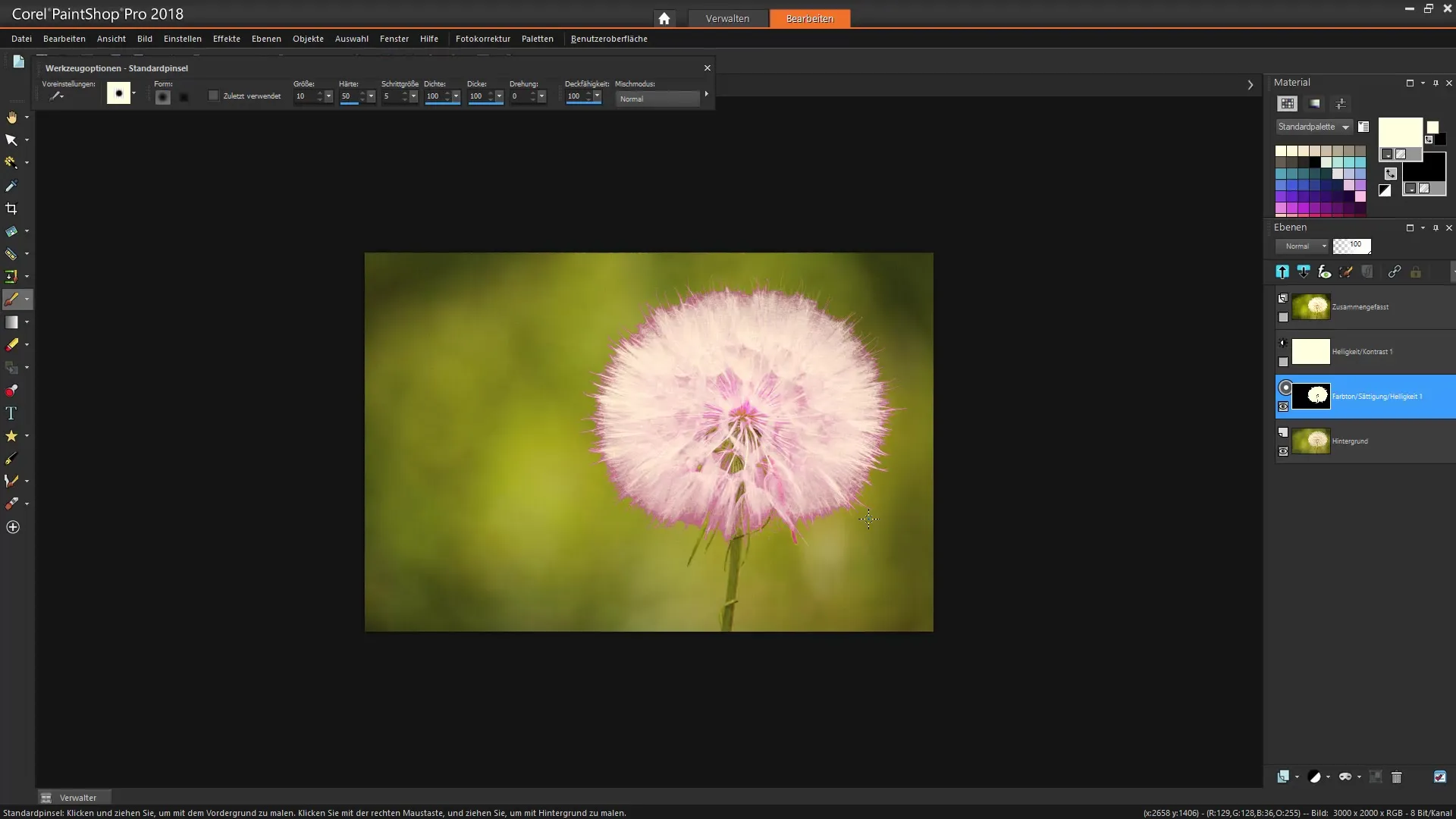Move layer up in Ebenen panel
1456x819 pixels.
click(x=1282, y=271)
